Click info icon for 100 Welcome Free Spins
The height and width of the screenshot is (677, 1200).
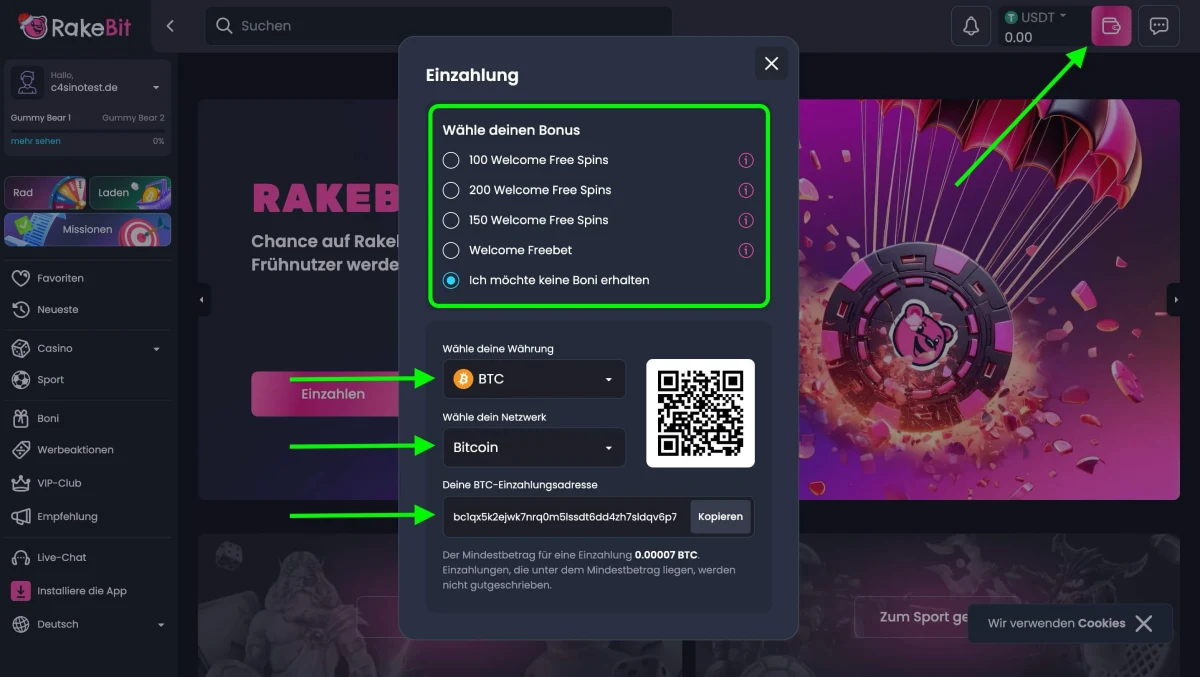coord(745,160)
